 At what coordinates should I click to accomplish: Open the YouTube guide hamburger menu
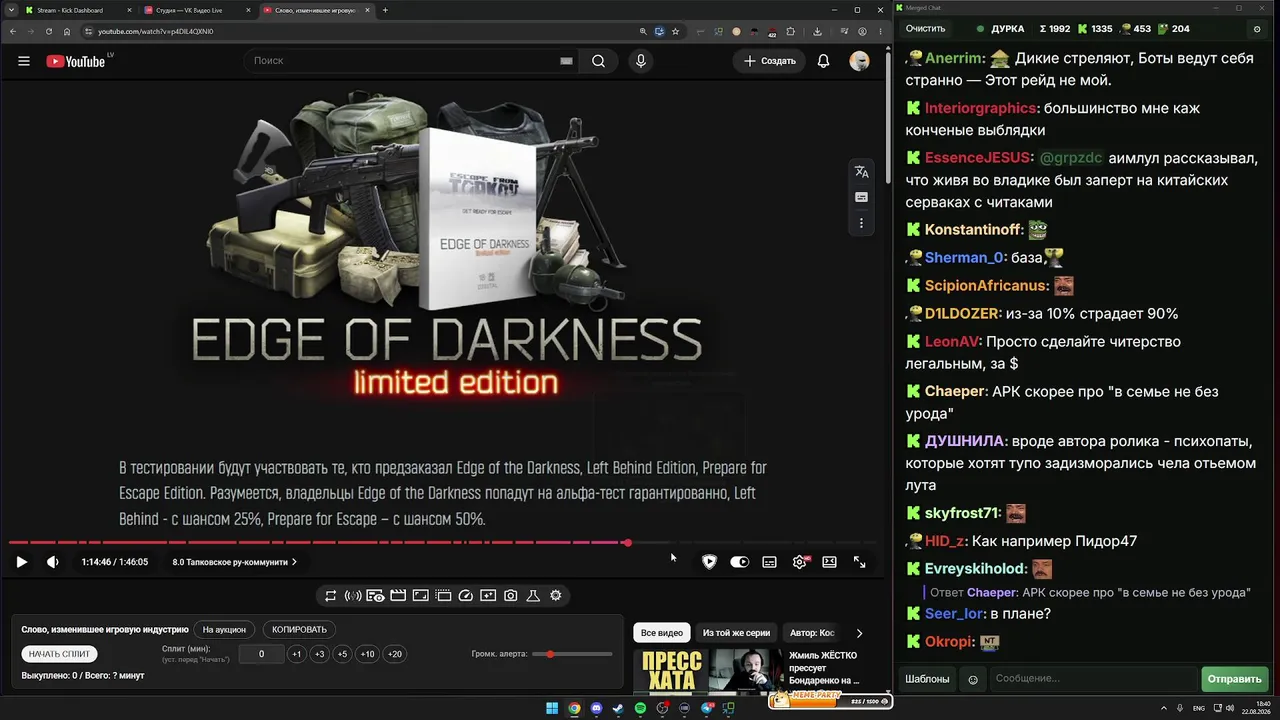(24, 61)
